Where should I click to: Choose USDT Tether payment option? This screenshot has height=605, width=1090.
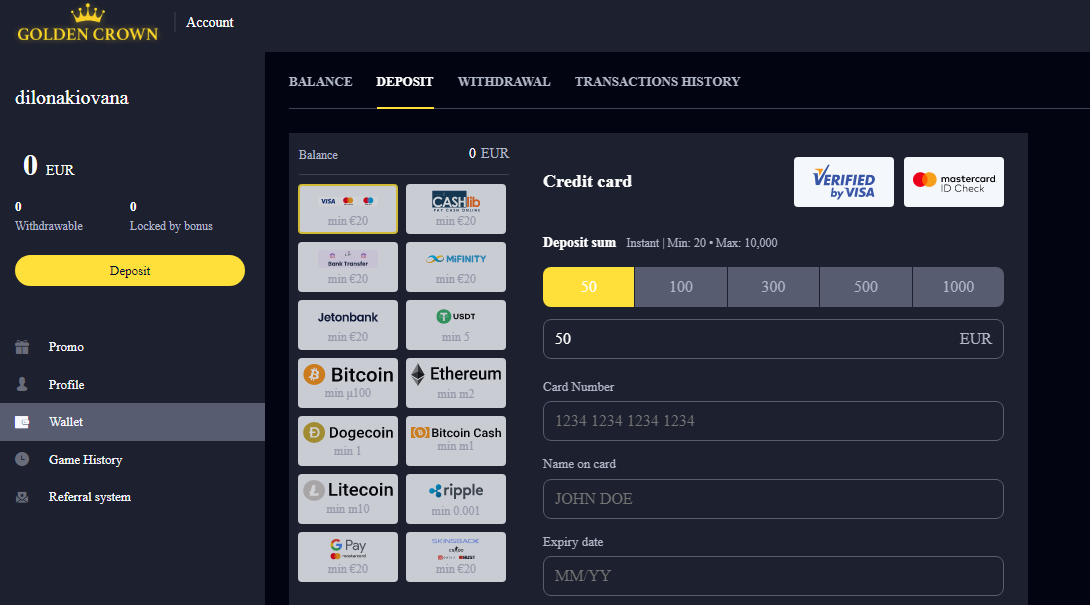pyautogui.click(x=456, y=325)
